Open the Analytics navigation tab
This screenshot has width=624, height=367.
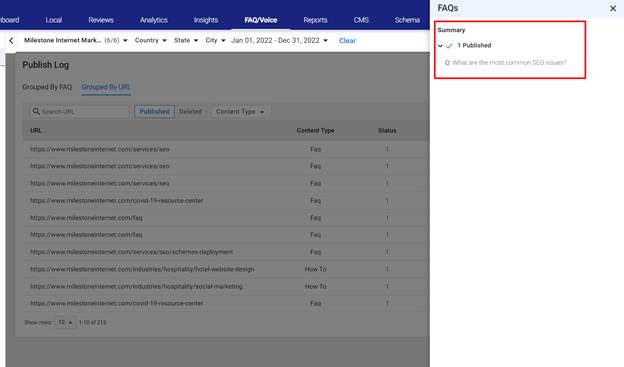154,20
